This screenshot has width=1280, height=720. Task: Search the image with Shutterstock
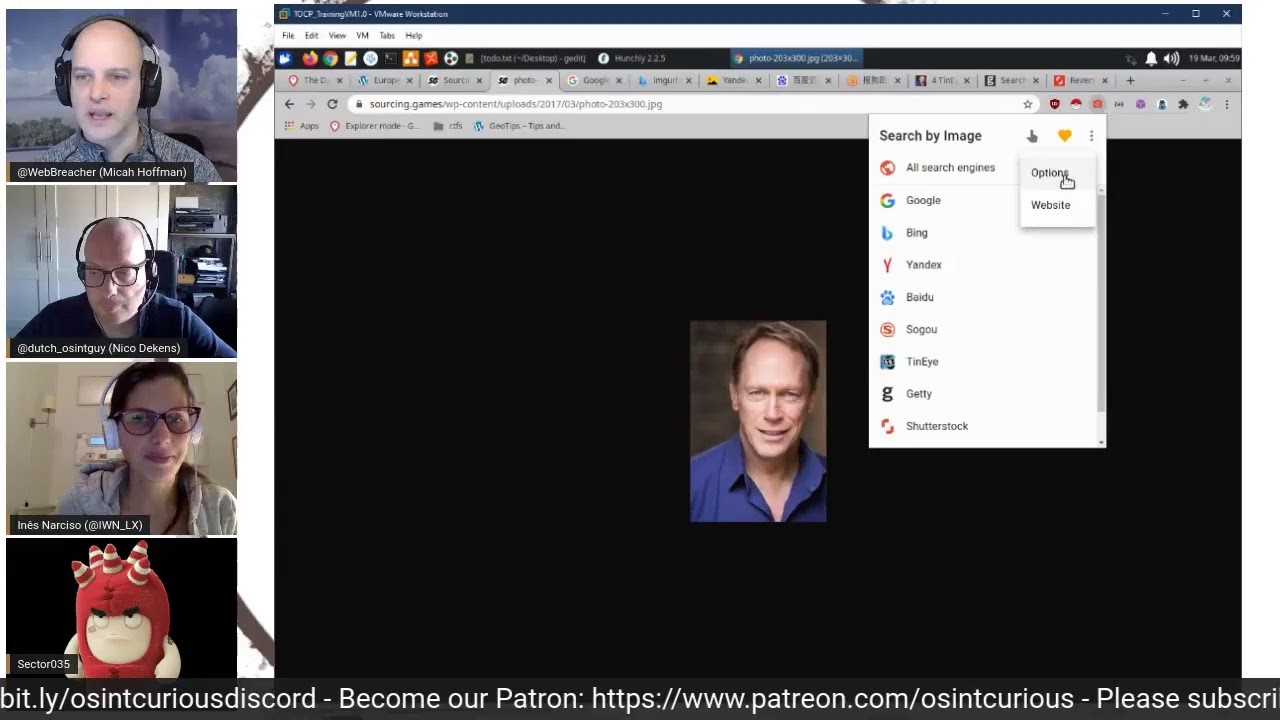984,426
